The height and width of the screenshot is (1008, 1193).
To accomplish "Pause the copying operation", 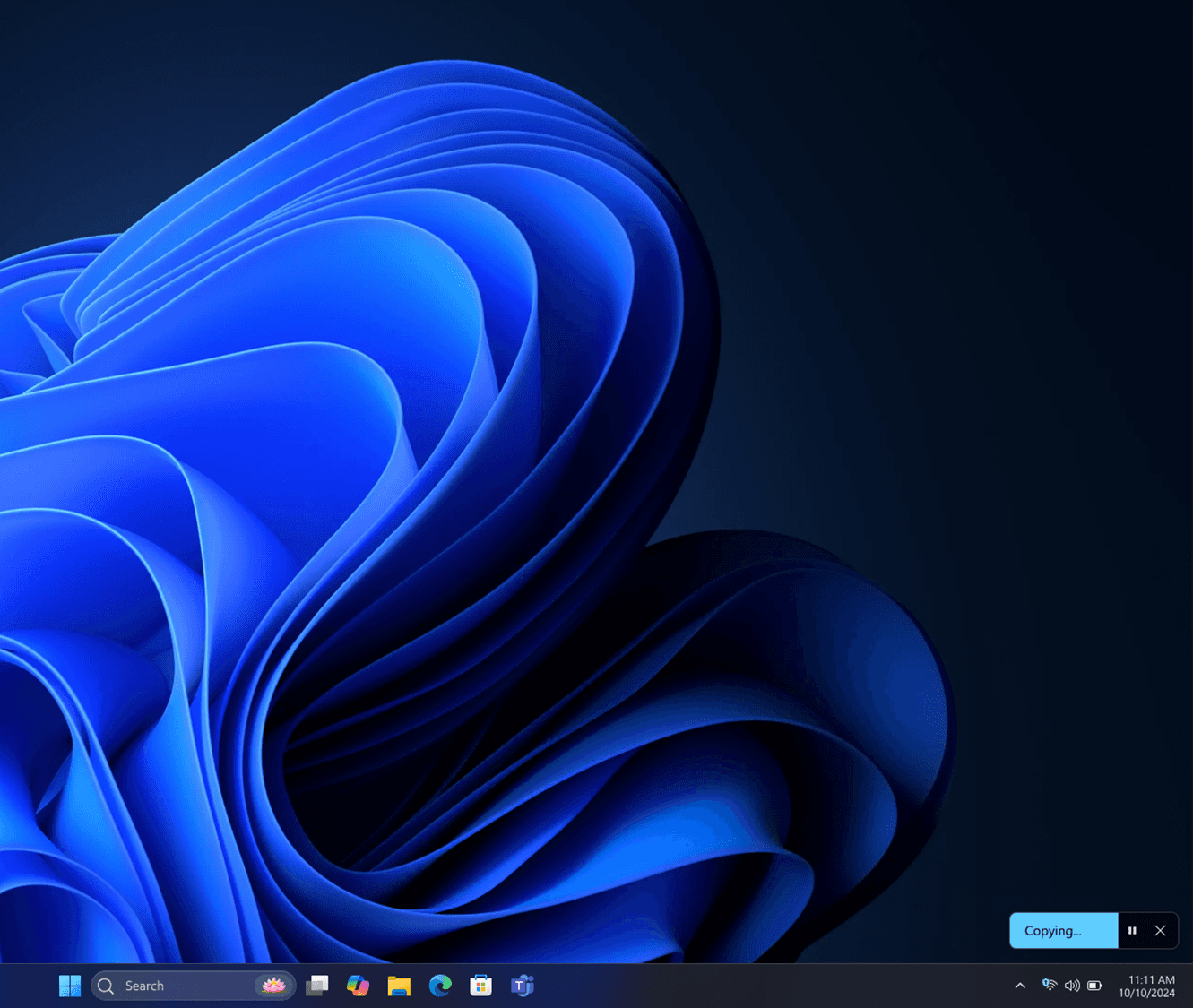I will pyautogui.click(x=1132, y=931).
